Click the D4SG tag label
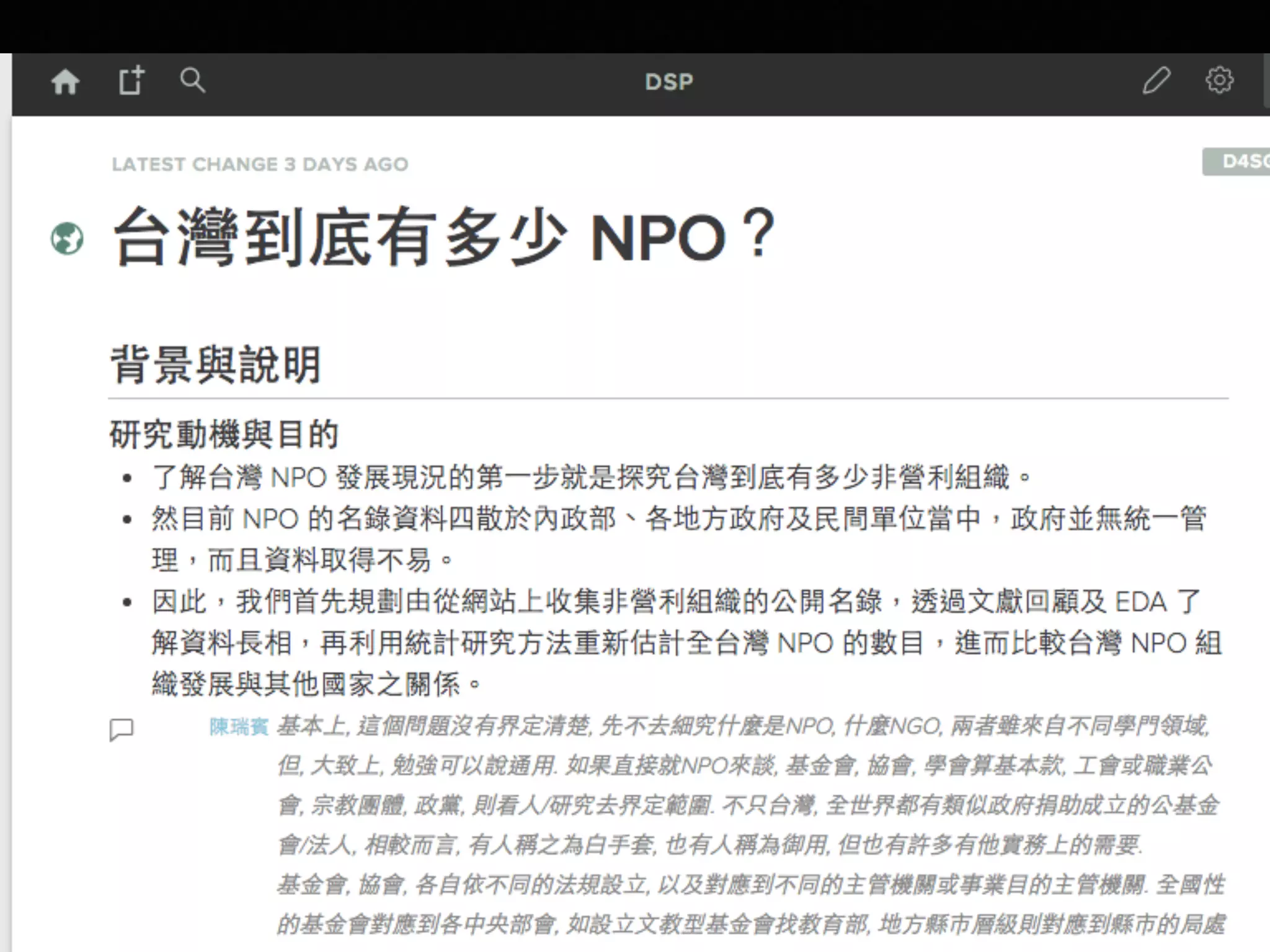The width and height of the screenshot is (1270, 952). [1237, 162]
